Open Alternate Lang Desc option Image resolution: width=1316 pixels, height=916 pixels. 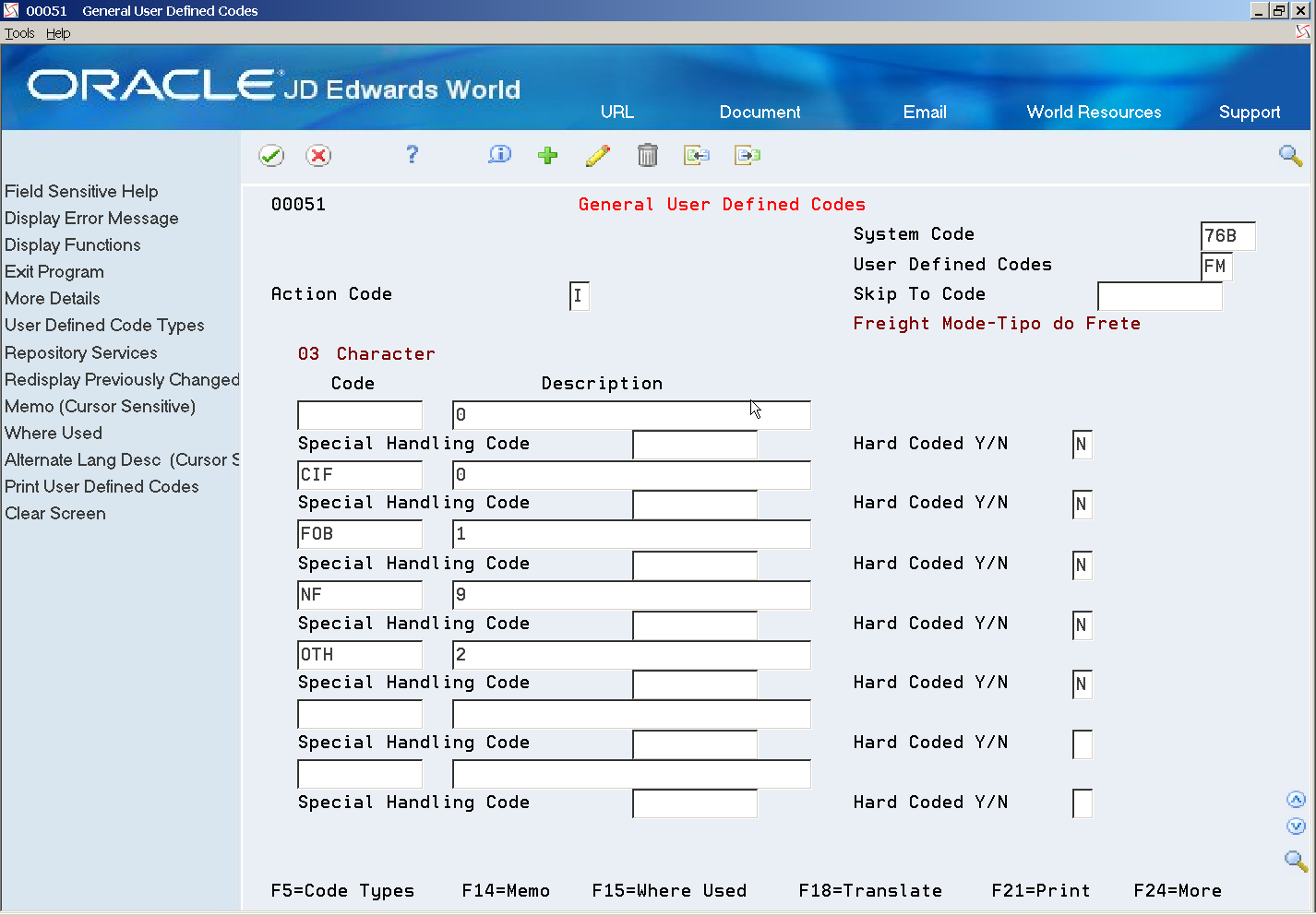[x=122, y=459]
